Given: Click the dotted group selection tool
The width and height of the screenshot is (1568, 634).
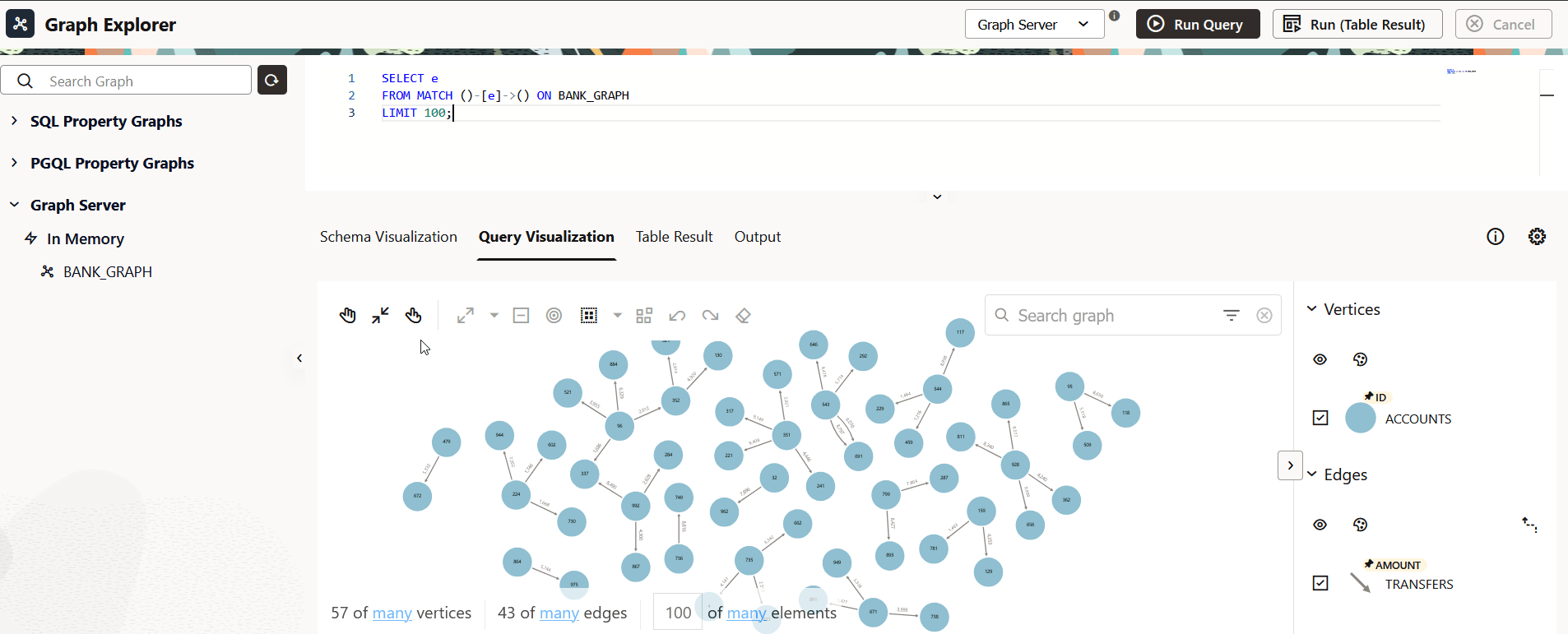Looking at the screenshot, I should [589, 316].
